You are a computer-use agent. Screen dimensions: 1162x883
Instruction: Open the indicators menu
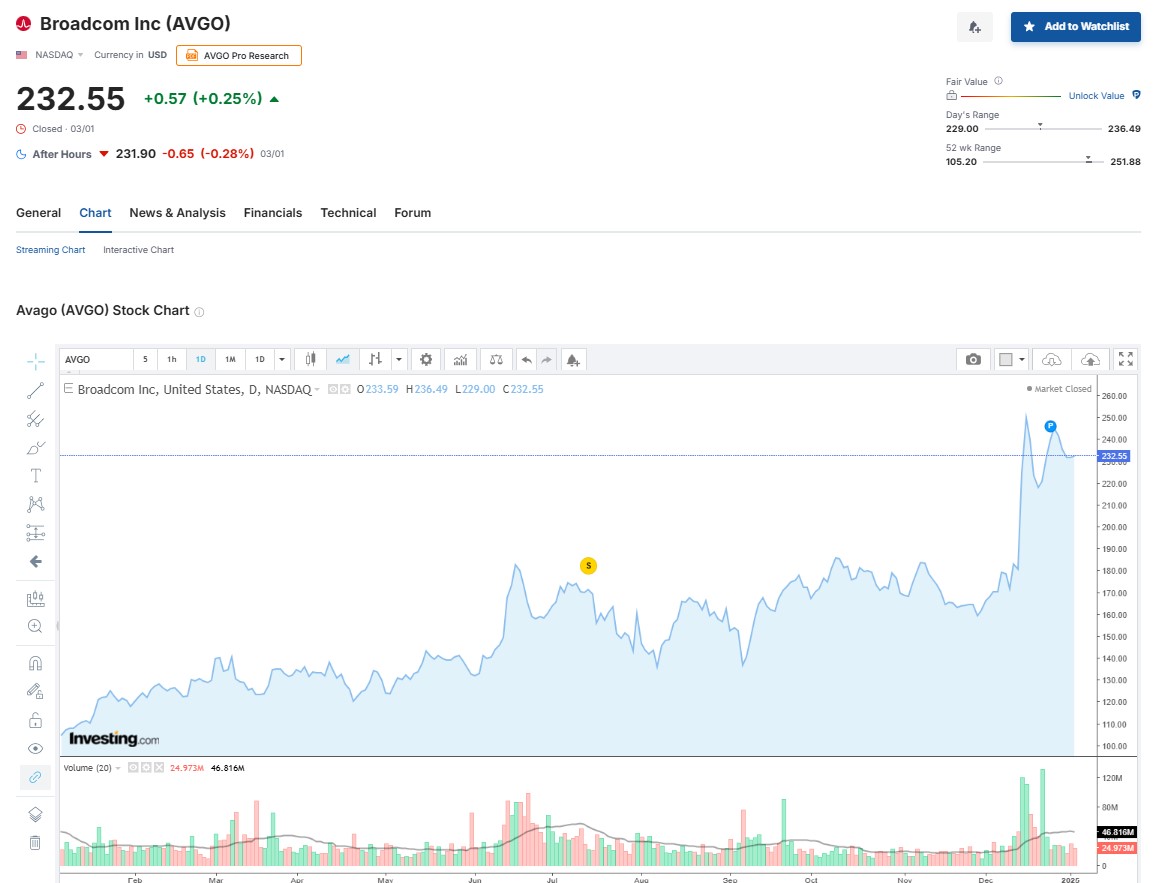point(461,359)
